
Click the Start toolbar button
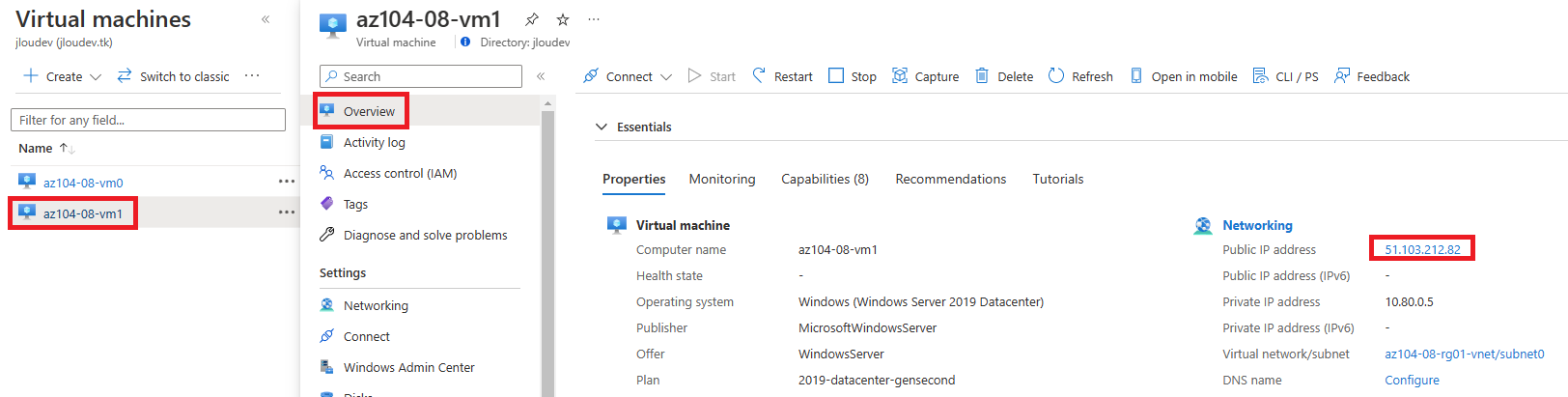point(712,76)
